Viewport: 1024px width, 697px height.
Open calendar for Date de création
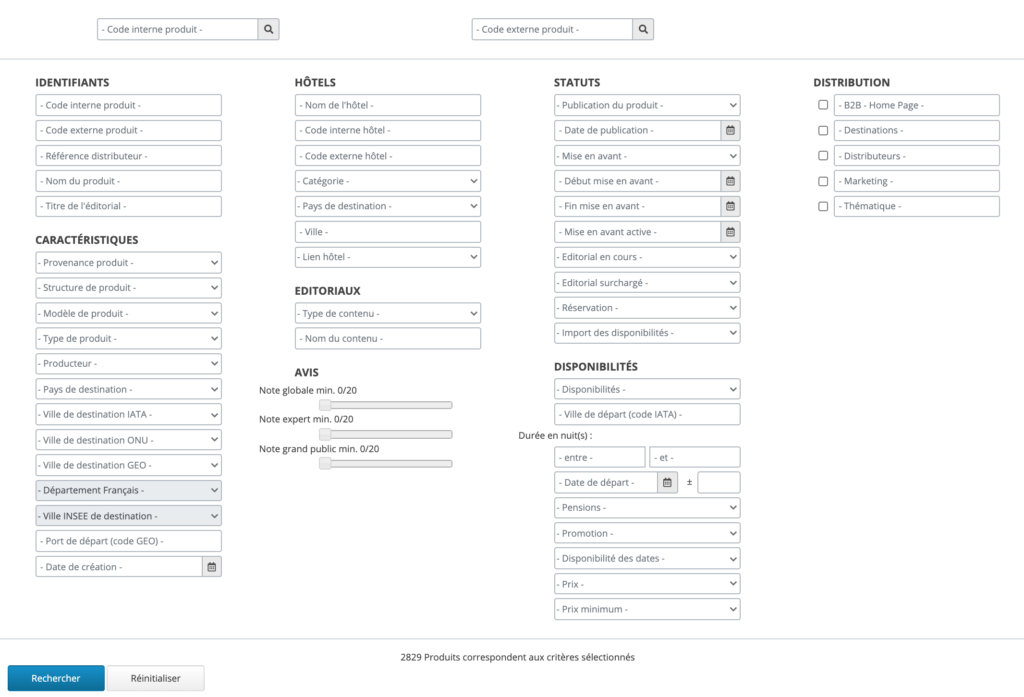point(211,567)
